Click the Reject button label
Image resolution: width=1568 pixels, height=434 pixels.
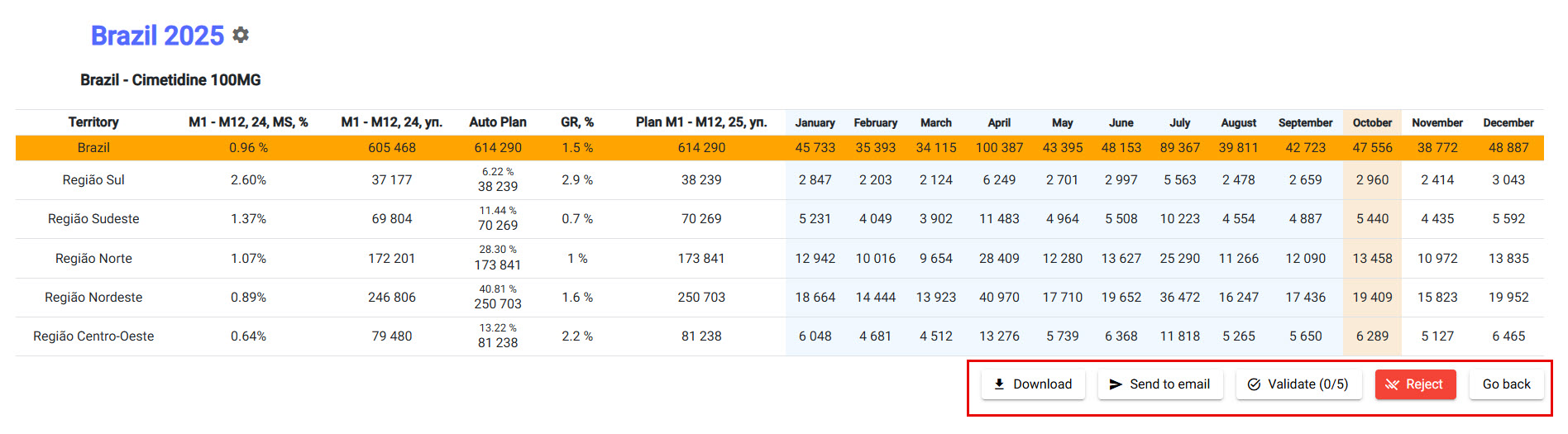pyautogui.click(x=1423, y=384)
